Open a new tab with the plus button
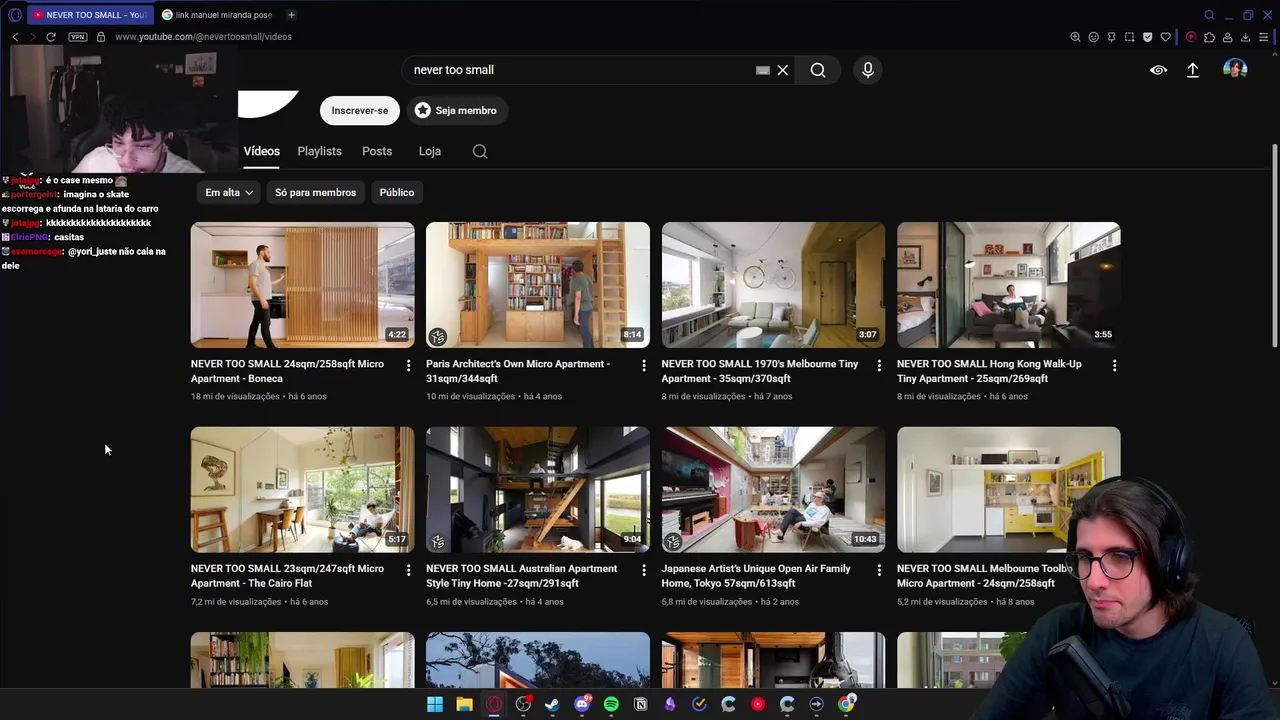The height and width of the screenshot is (720, 1280). coord(291,15)
